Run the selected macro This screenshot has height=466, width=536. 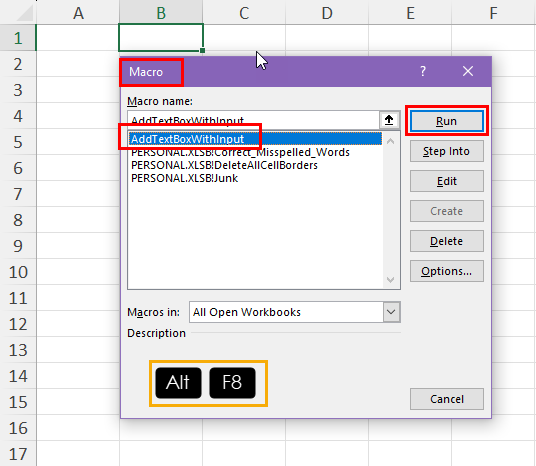point(446,121)
